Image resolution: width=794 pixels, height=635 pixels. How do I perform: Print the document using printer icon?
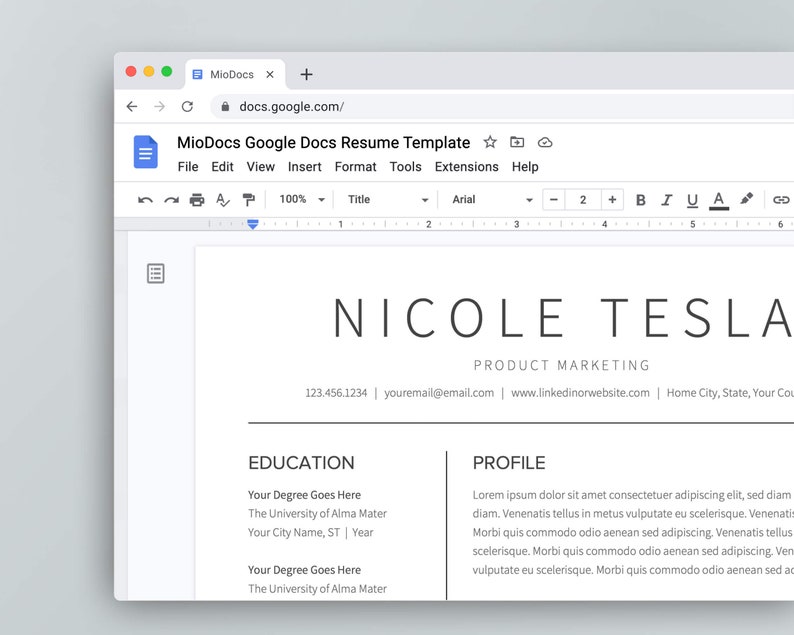197,200
